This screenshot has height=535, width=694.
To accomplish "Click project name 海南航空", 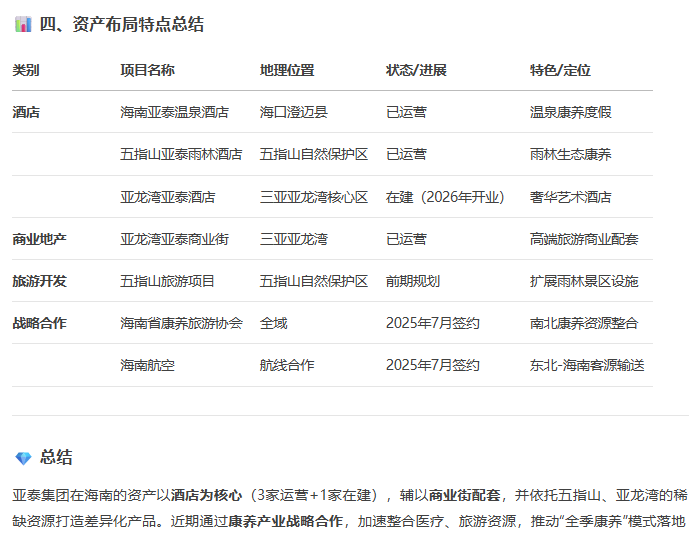I will (x=147, y=365).
